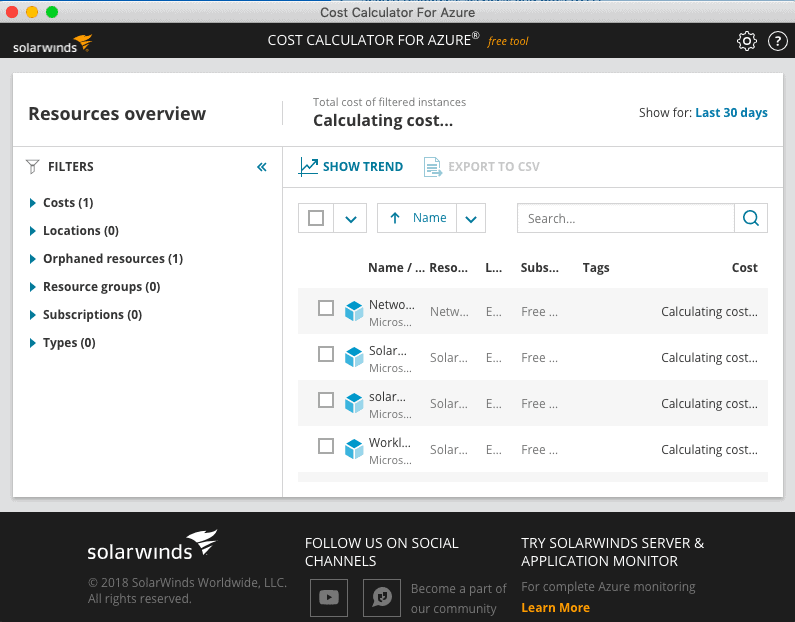Open the select-all options dropdown arrow
This screenshot has width=795, height=622.
coord(350,218)
